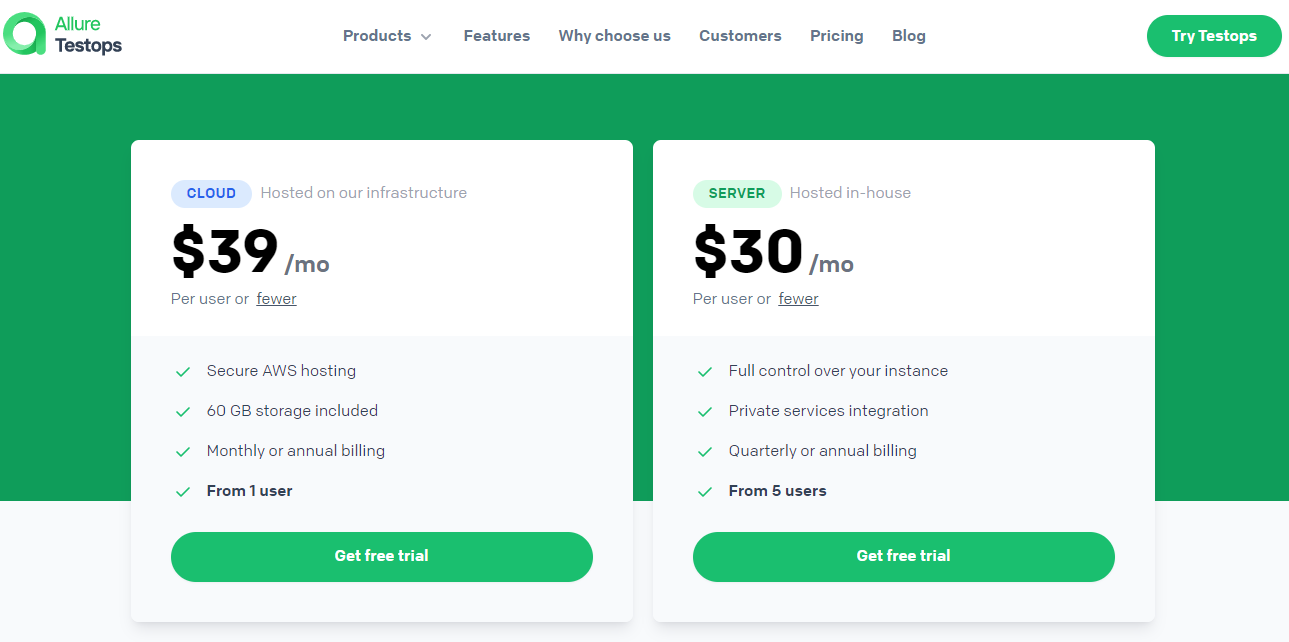
Task: Click the fewer link under Server price
Action: click(799, 299)
